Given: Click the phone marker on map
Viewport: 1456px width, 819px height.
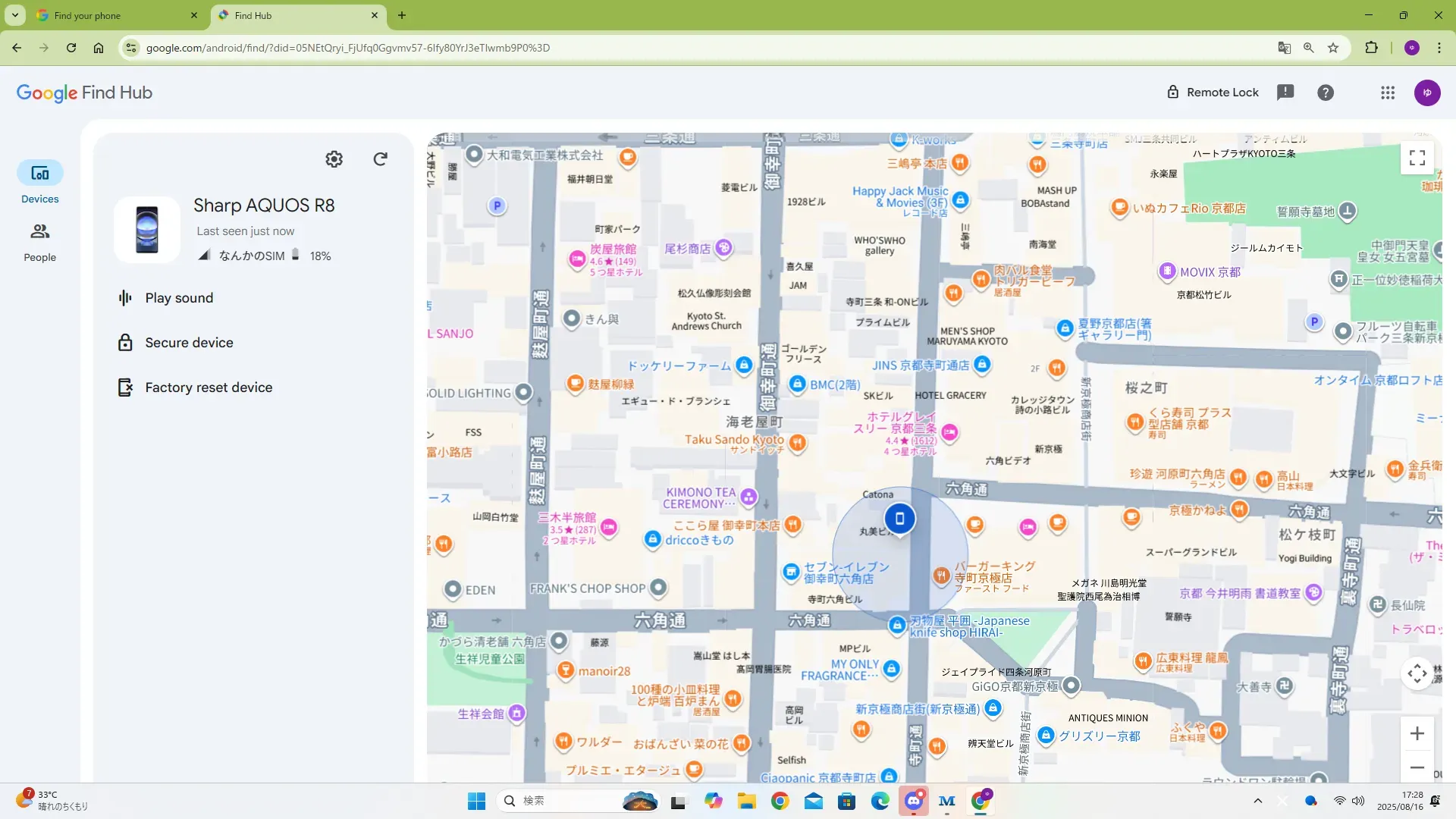Looking at the screenshot, I should [900, 519].
